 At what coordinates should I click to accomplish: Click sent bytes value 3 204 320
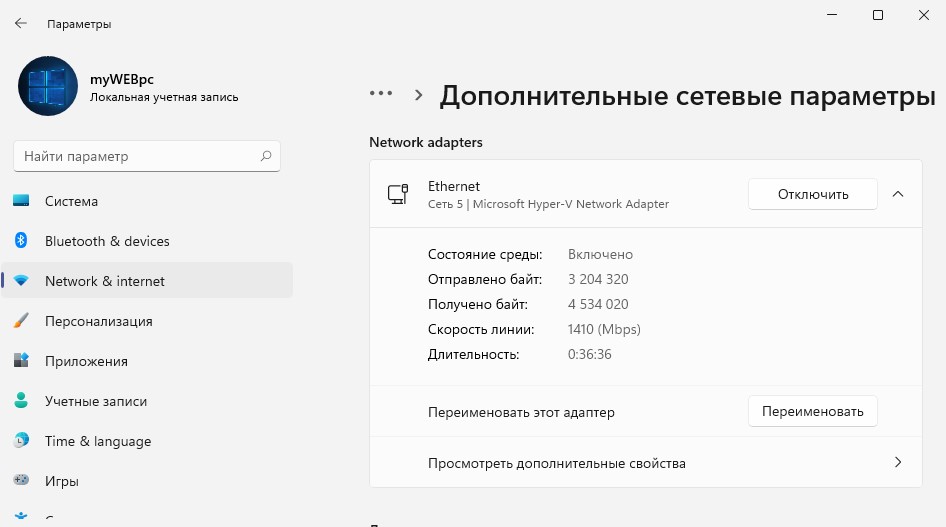(x=598, y=279)
